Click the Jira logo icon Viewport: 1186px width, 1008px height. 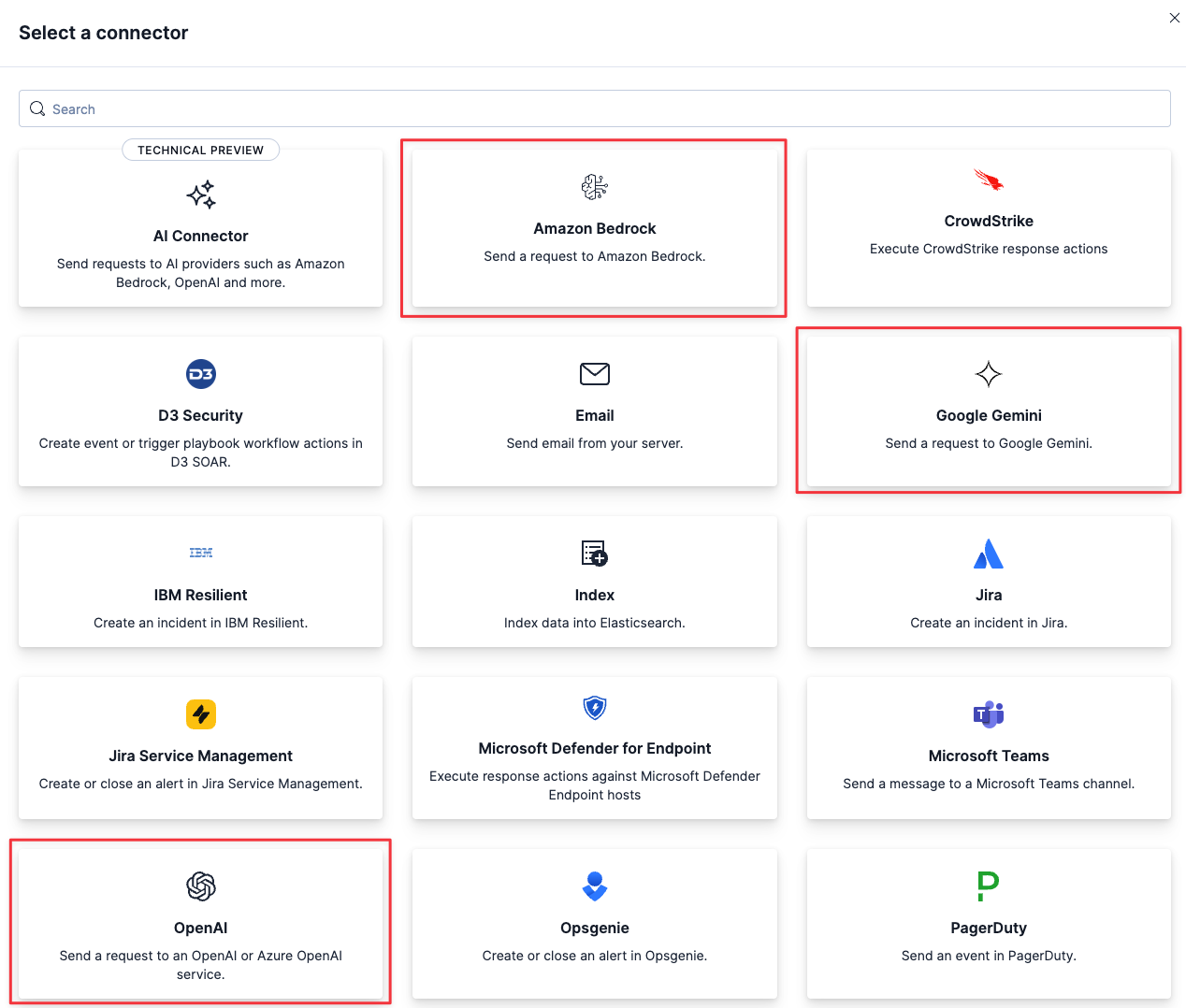(989, 554)
